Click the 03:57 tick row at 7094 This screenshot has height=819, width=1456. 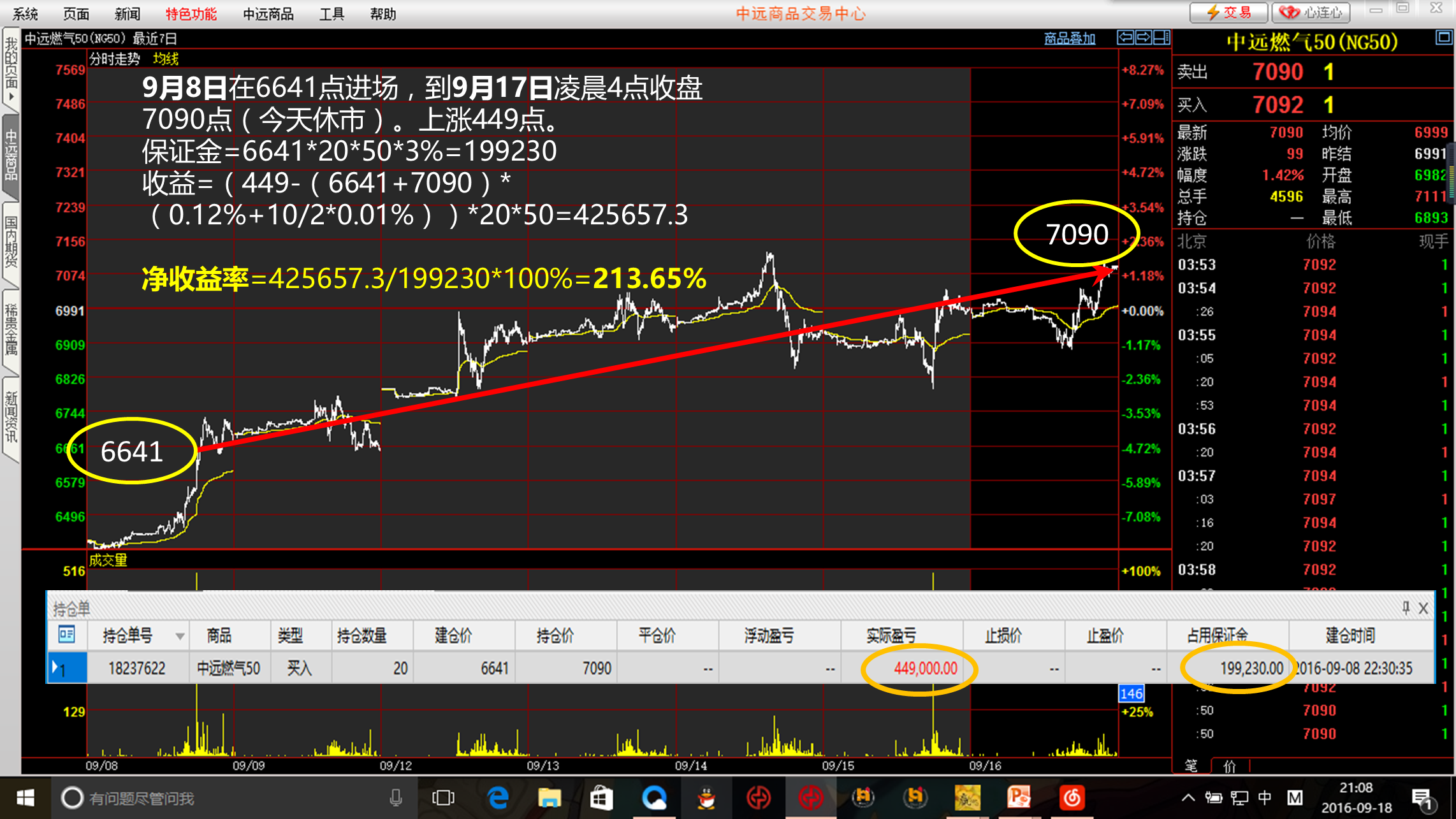point(1313,475)
